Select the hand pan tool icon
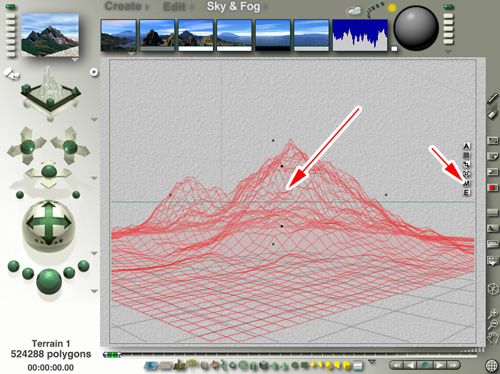This screenshot has height=374, width=500. 493,337
